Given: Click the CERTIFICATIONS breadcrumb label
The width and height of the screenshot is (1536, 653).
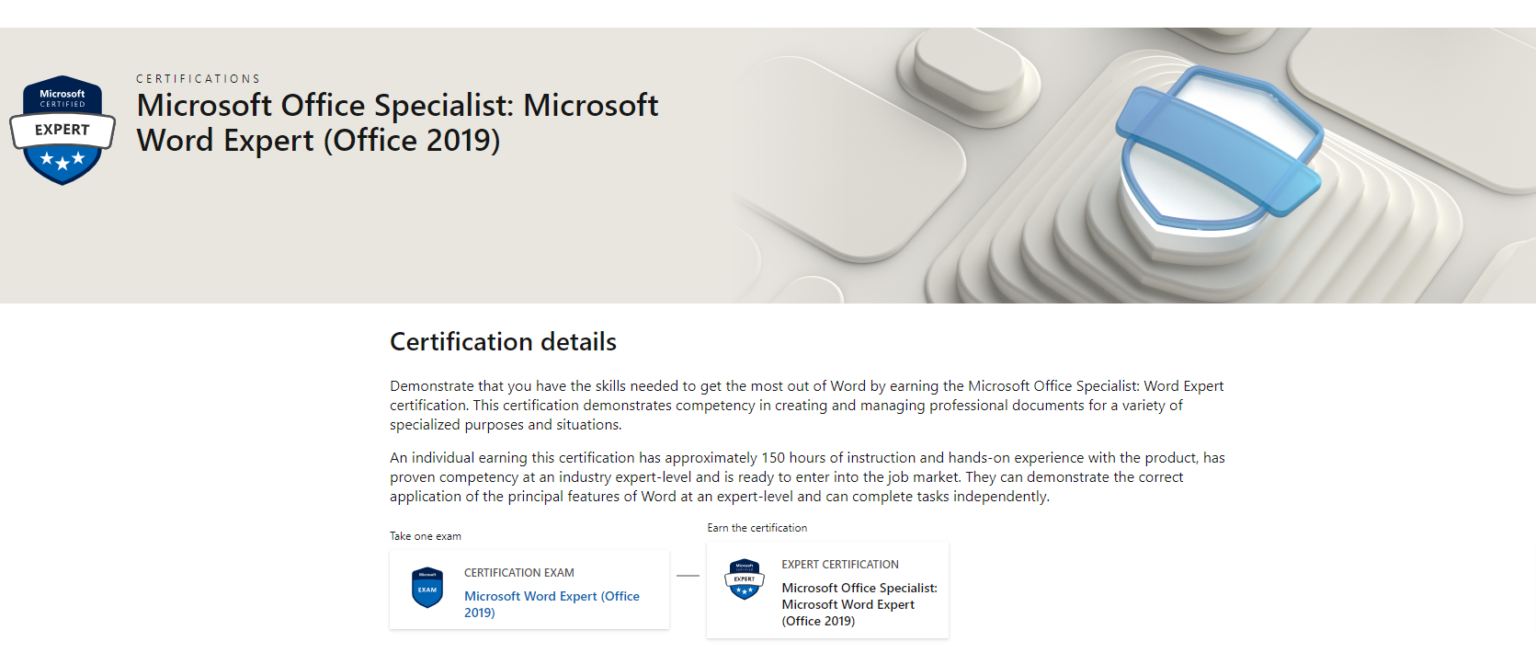Looking at the screenshot, I should coord(197,78).
